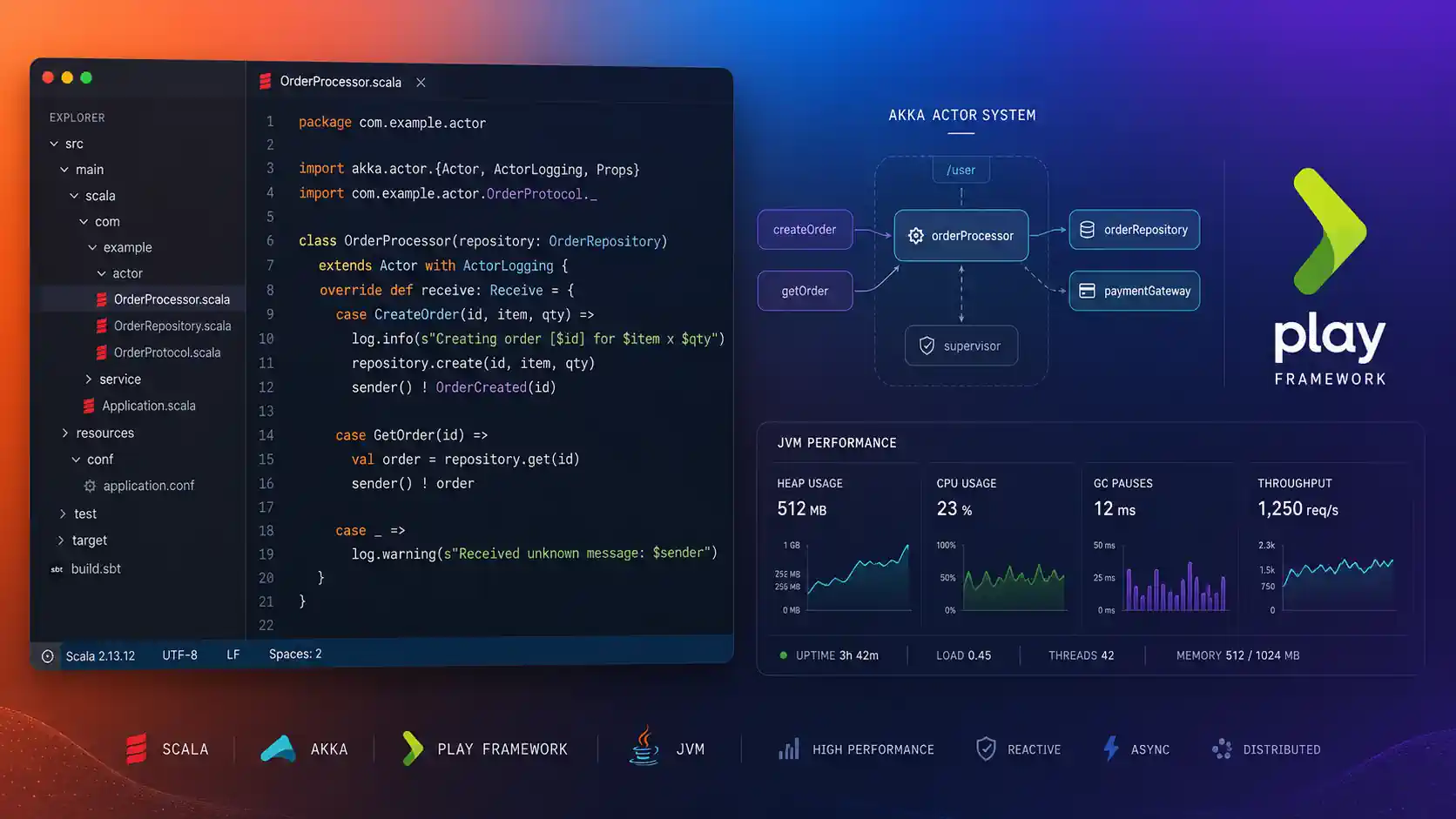Click Spaces: 2 indentation setting

(295, 654)
